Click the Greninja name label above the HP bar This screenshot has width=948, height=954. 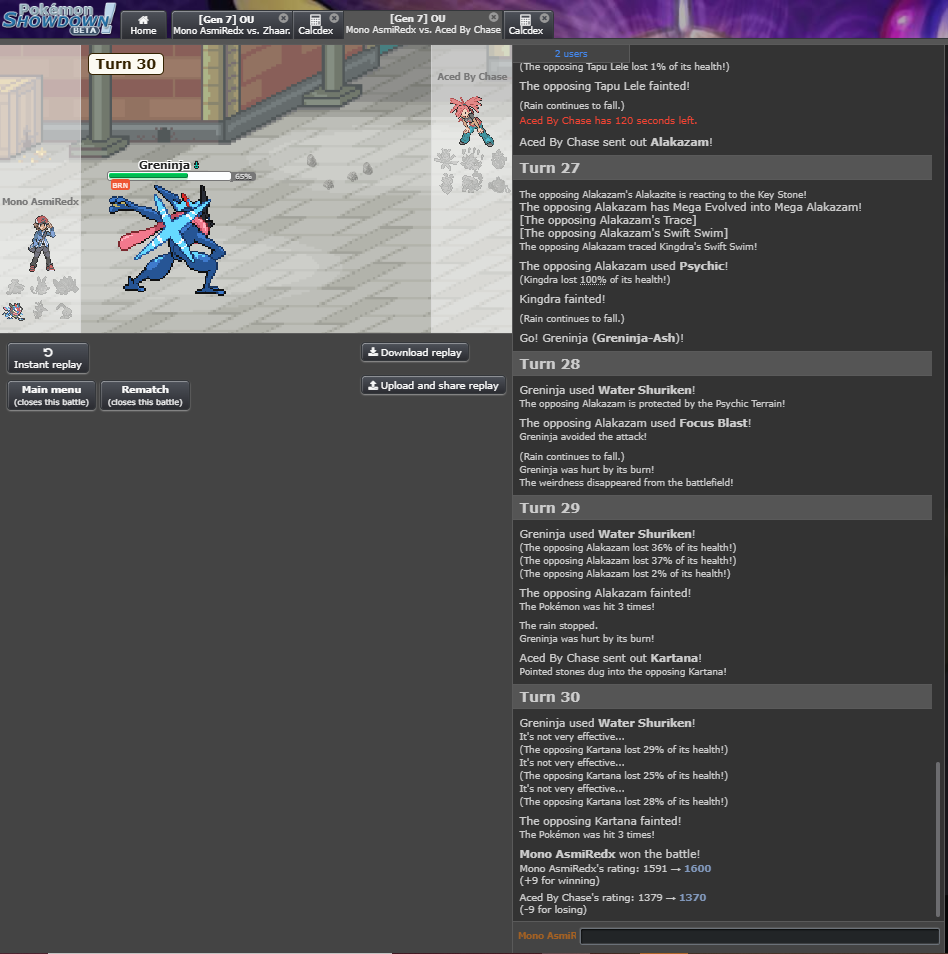164,165
